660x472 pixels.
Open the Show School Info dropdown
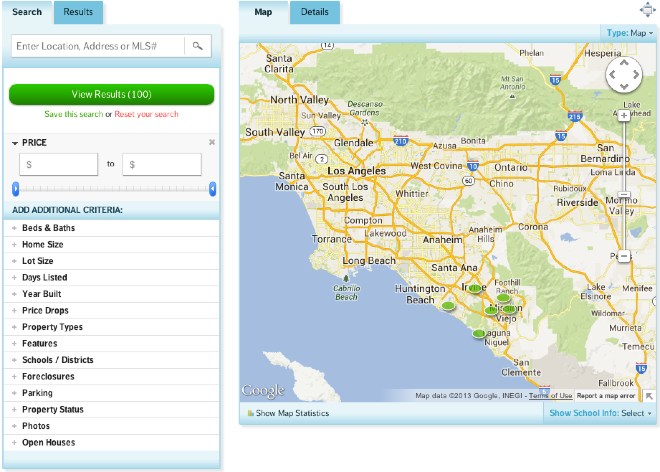click(x=600, y=413)
